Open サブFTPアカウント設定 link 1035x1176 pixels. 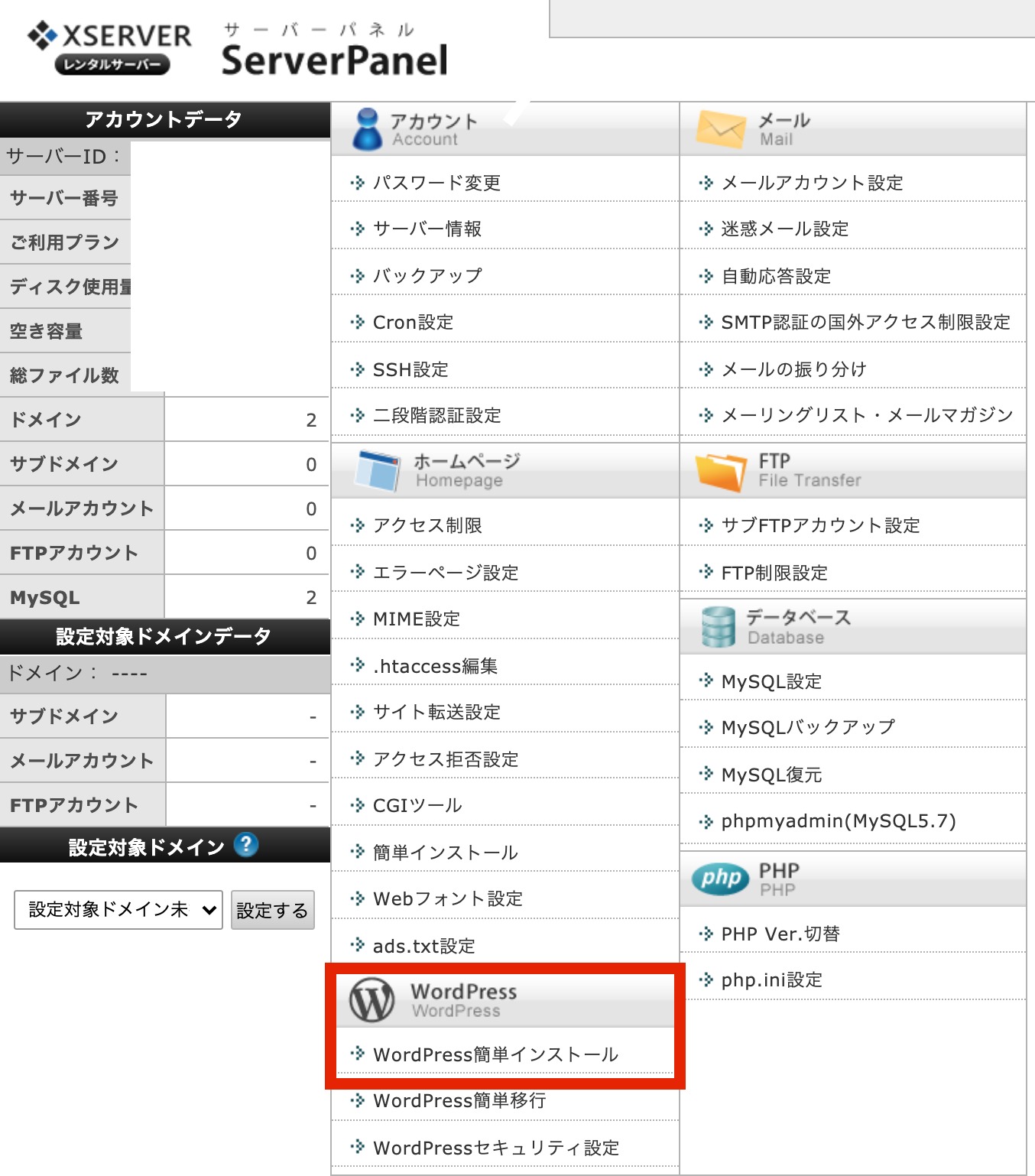pyautogui.click(x=821, y=525)
